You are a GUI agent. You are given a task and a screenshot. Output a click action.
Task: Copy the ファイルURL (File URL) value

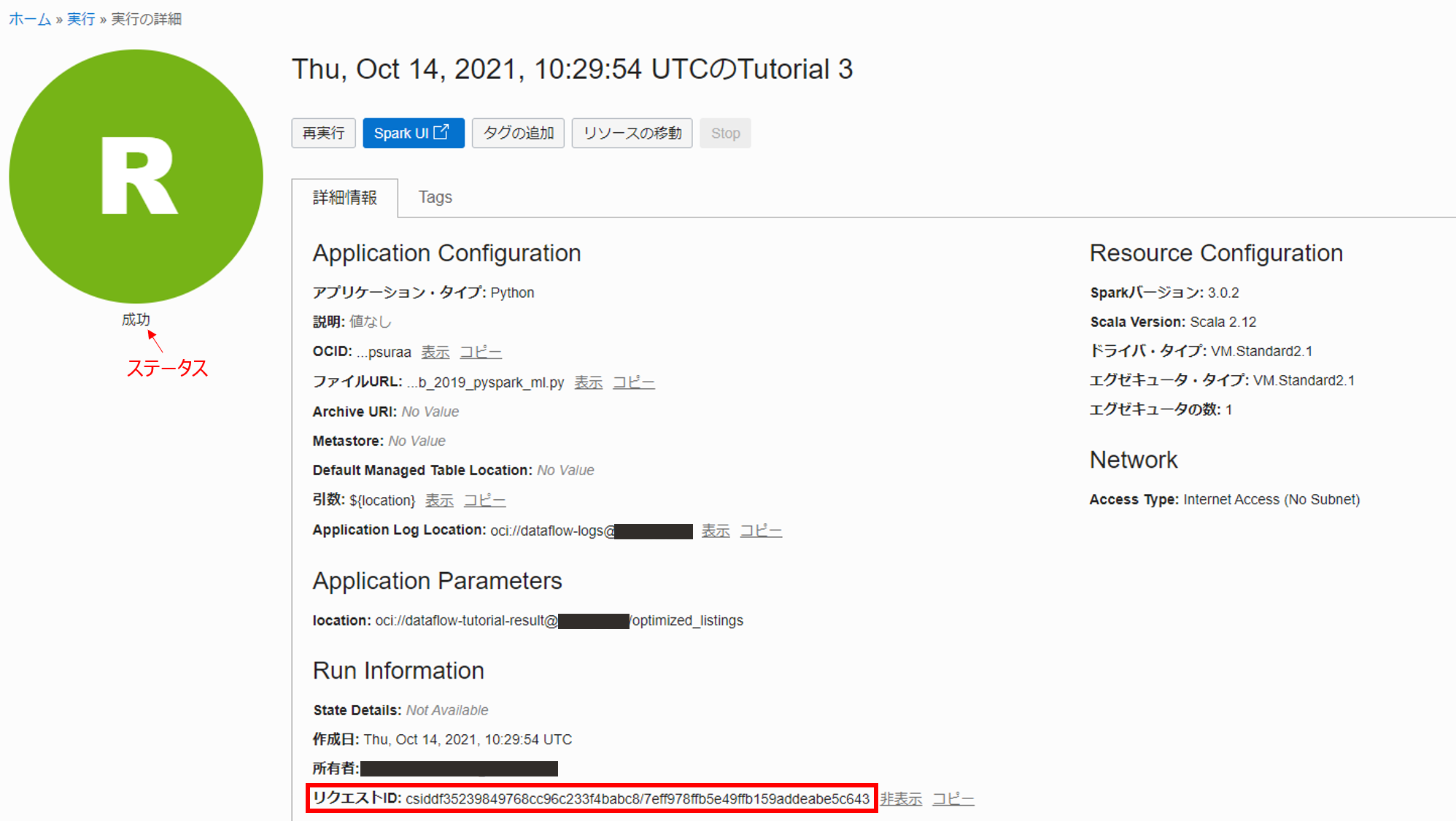[633, 382]
